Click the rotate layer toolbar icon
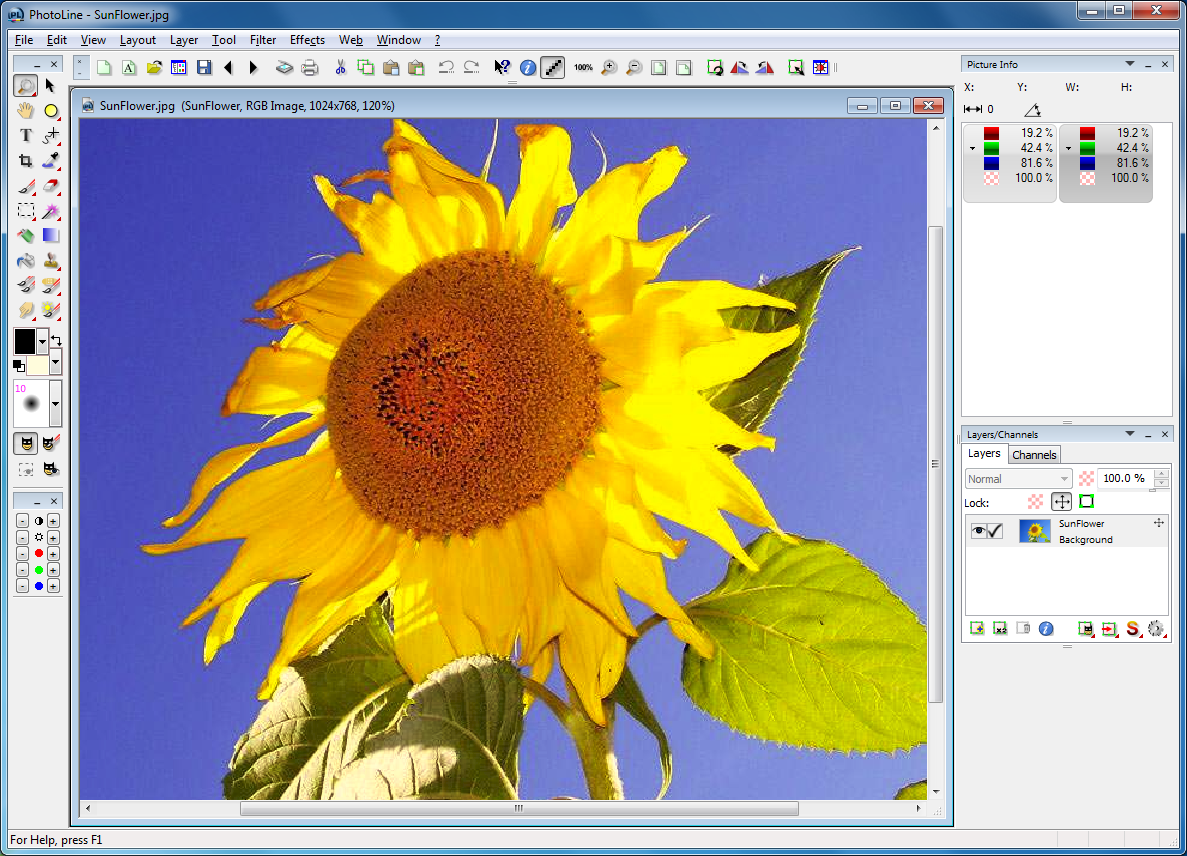This screenshot has width=1187, height=856. (715, 67)
